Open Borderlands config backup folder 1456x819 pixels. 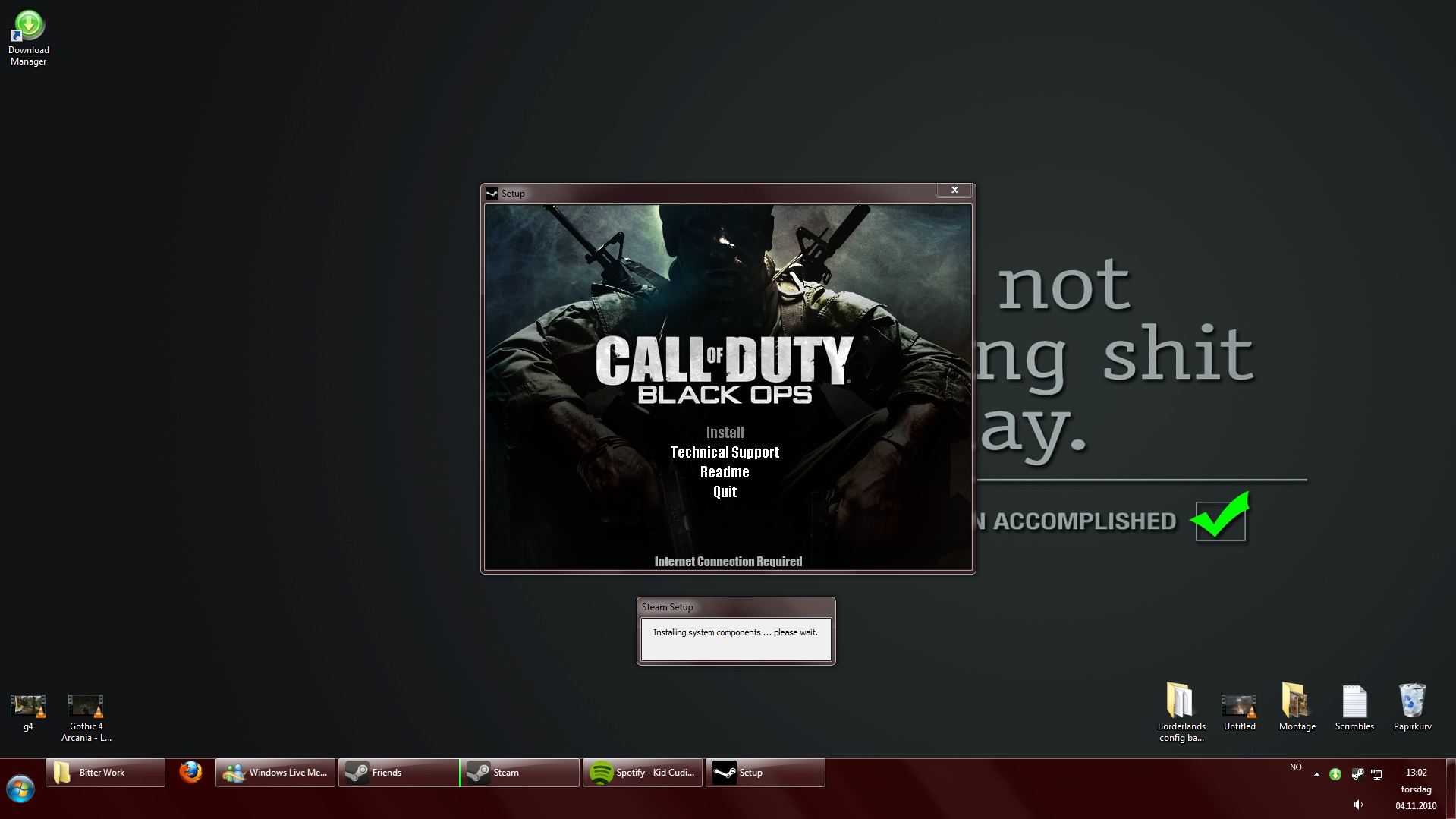[x=1181, y=712]
